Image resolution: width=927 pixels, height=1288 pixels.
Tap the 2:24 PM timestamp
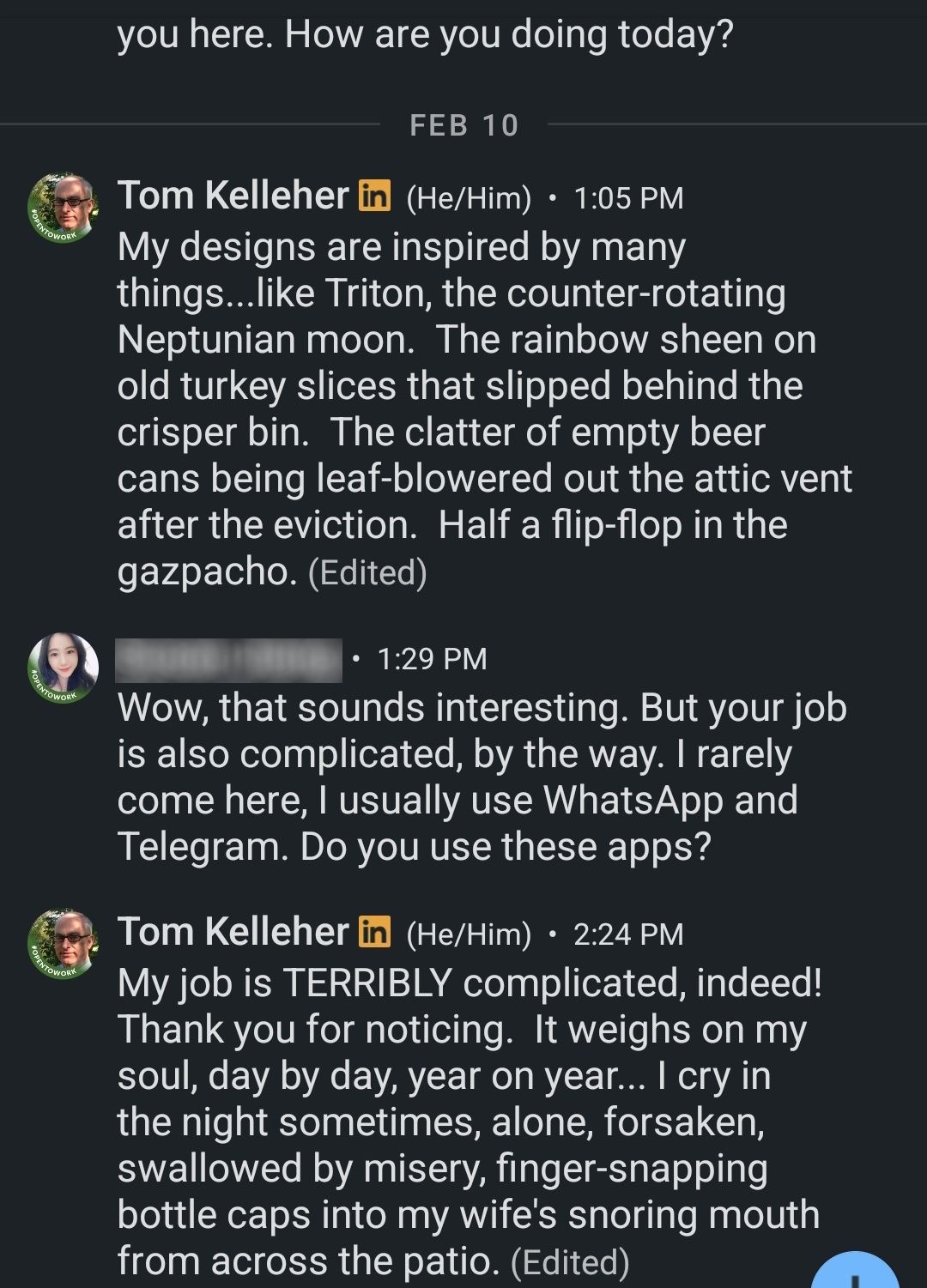[628, 934]
